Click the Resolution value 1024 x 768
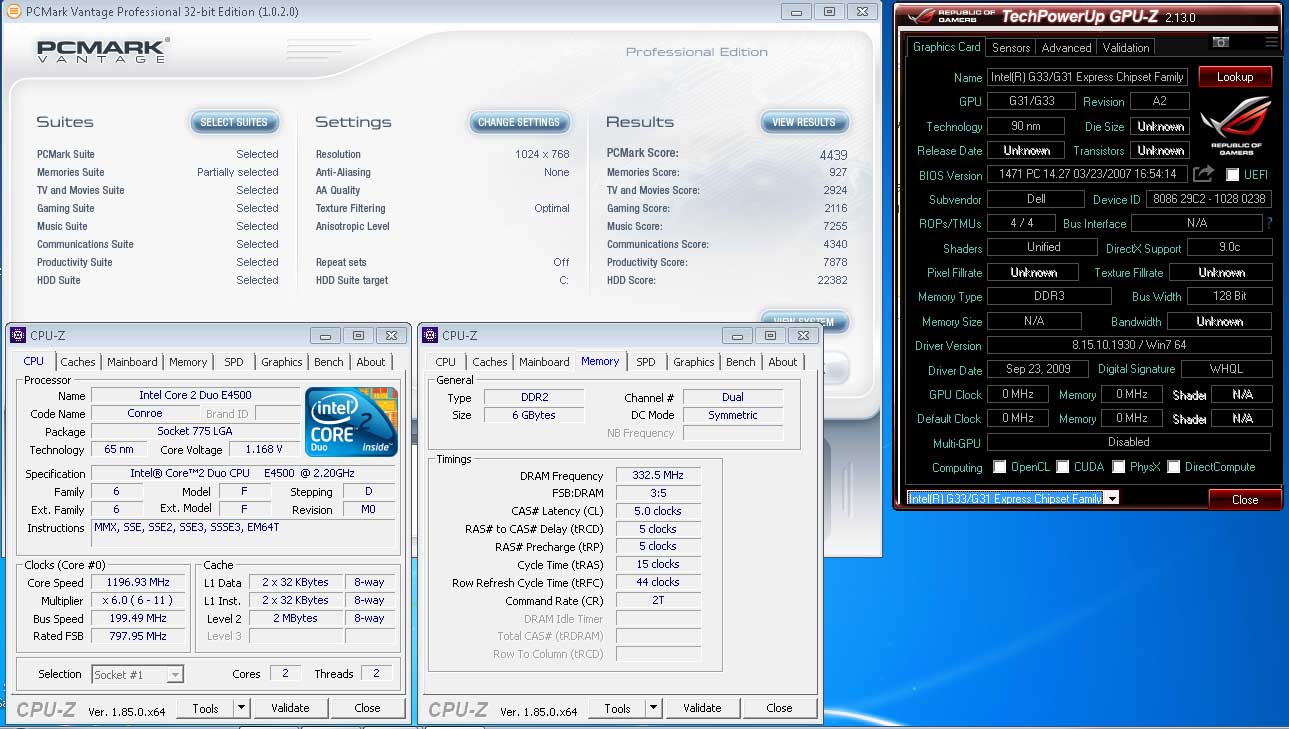Viewport: 1289px width, 729px height. tap(542, 154)
